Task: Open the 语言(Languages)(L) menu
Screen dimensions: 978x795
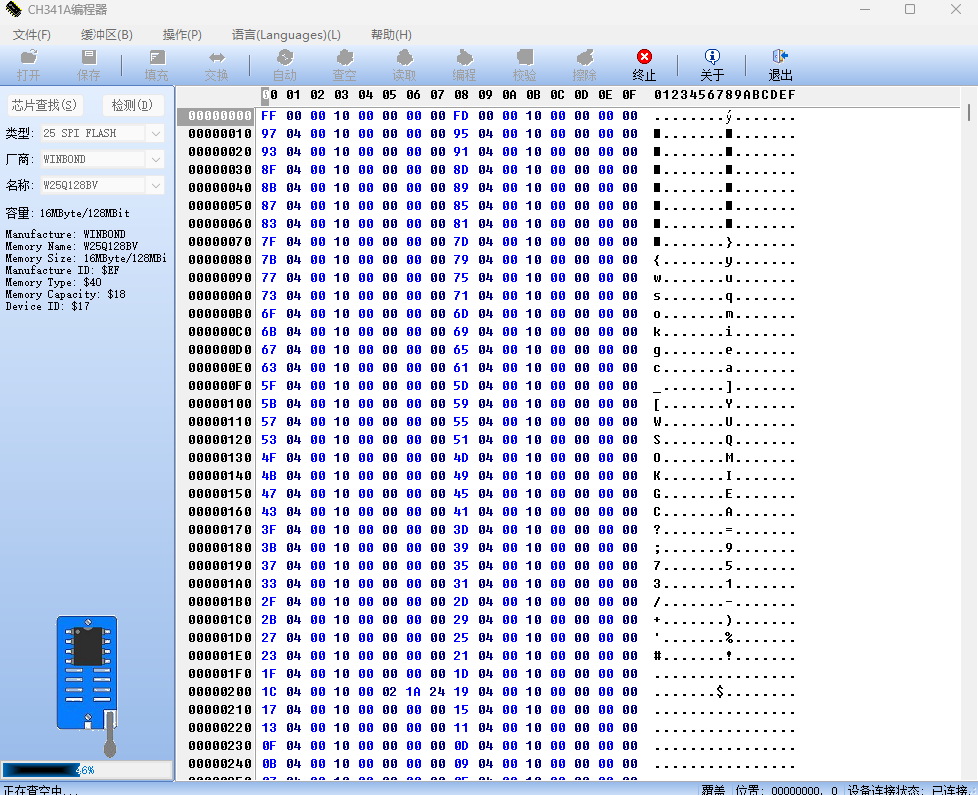Action: pos(286,35)
